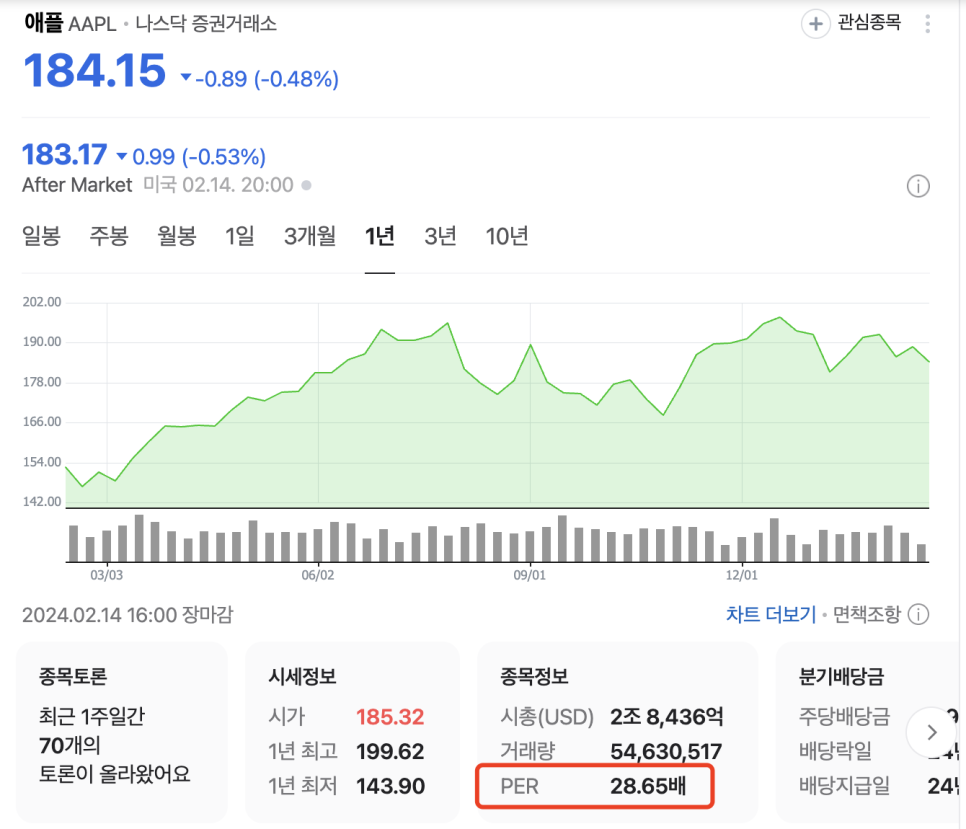Screen dimensions: 966x829
Task: Click the after-market price 183.17
Action: pyautogui.click(x=65, y=155)
